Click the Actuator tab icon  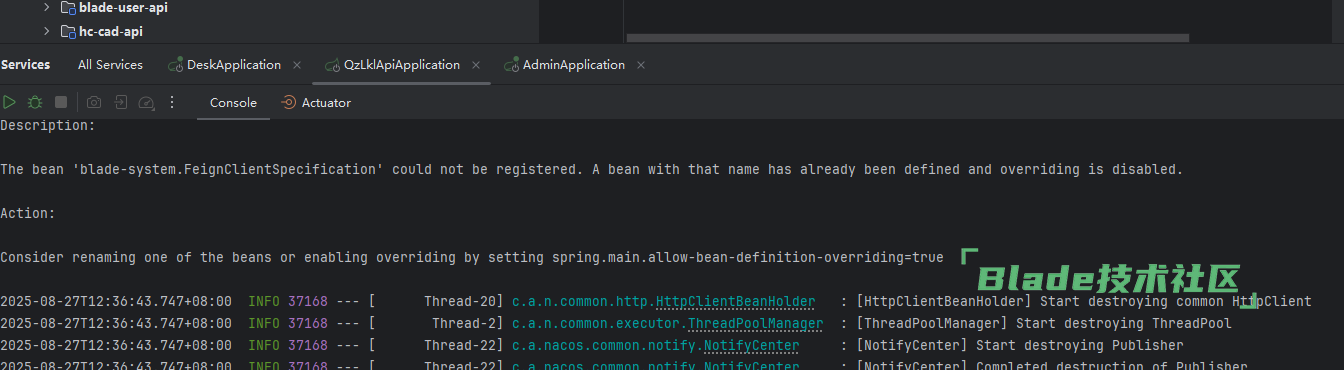[289, 102]
